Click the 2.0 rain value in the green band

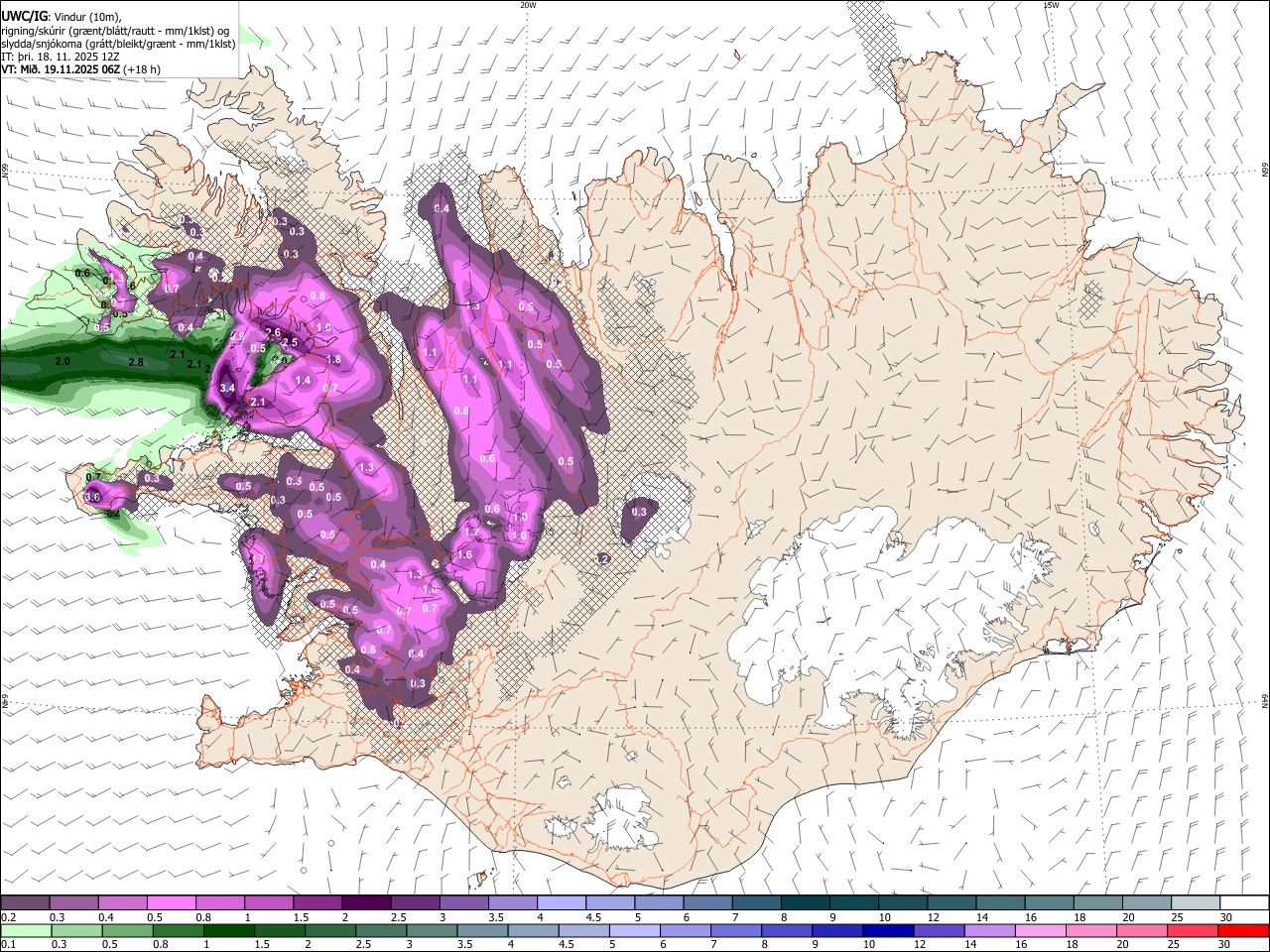pos(63,361)
